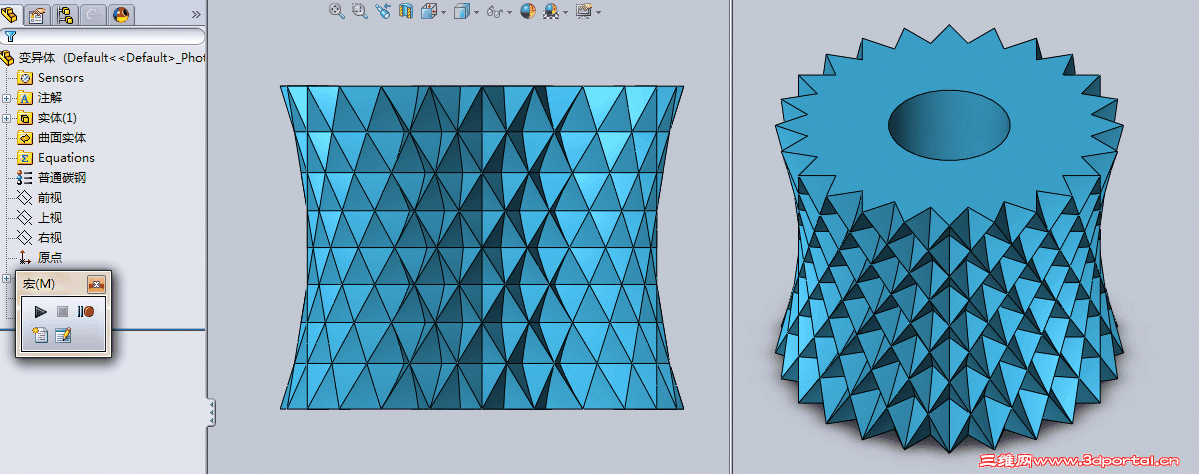Click the feature tree filter field
1199x474 pixels.
pos(103,36)
